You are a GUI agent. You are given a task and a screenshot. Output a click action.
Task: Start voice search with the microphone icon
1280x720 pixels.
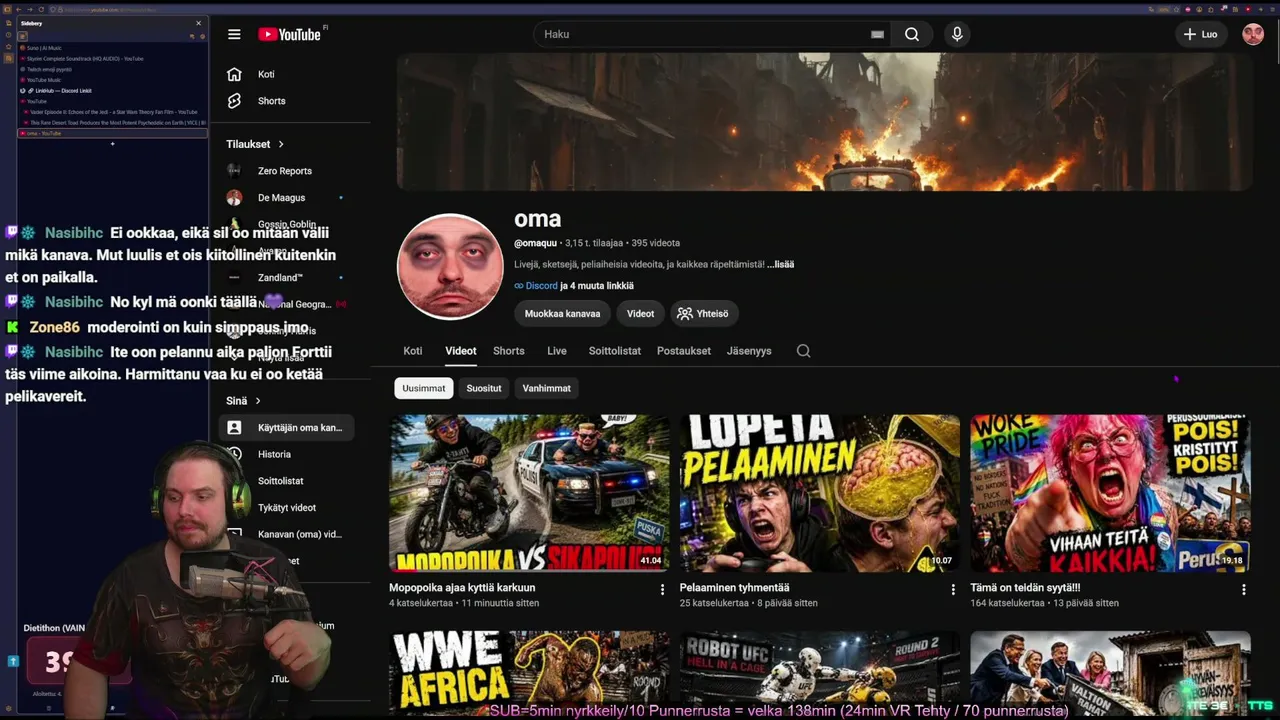(957, 34)
